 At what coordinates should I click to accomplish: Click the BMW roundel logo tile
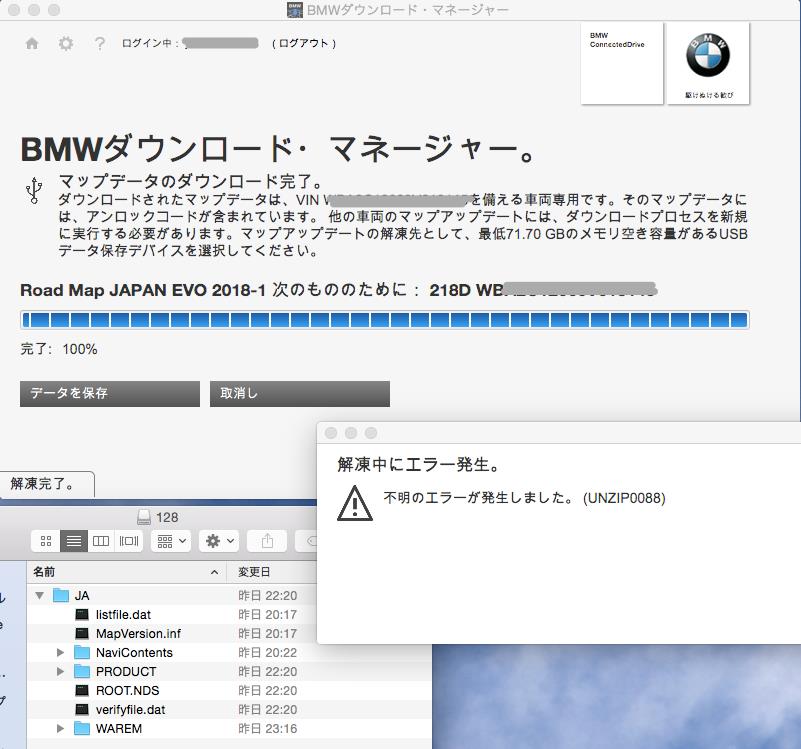pos(708,63)
